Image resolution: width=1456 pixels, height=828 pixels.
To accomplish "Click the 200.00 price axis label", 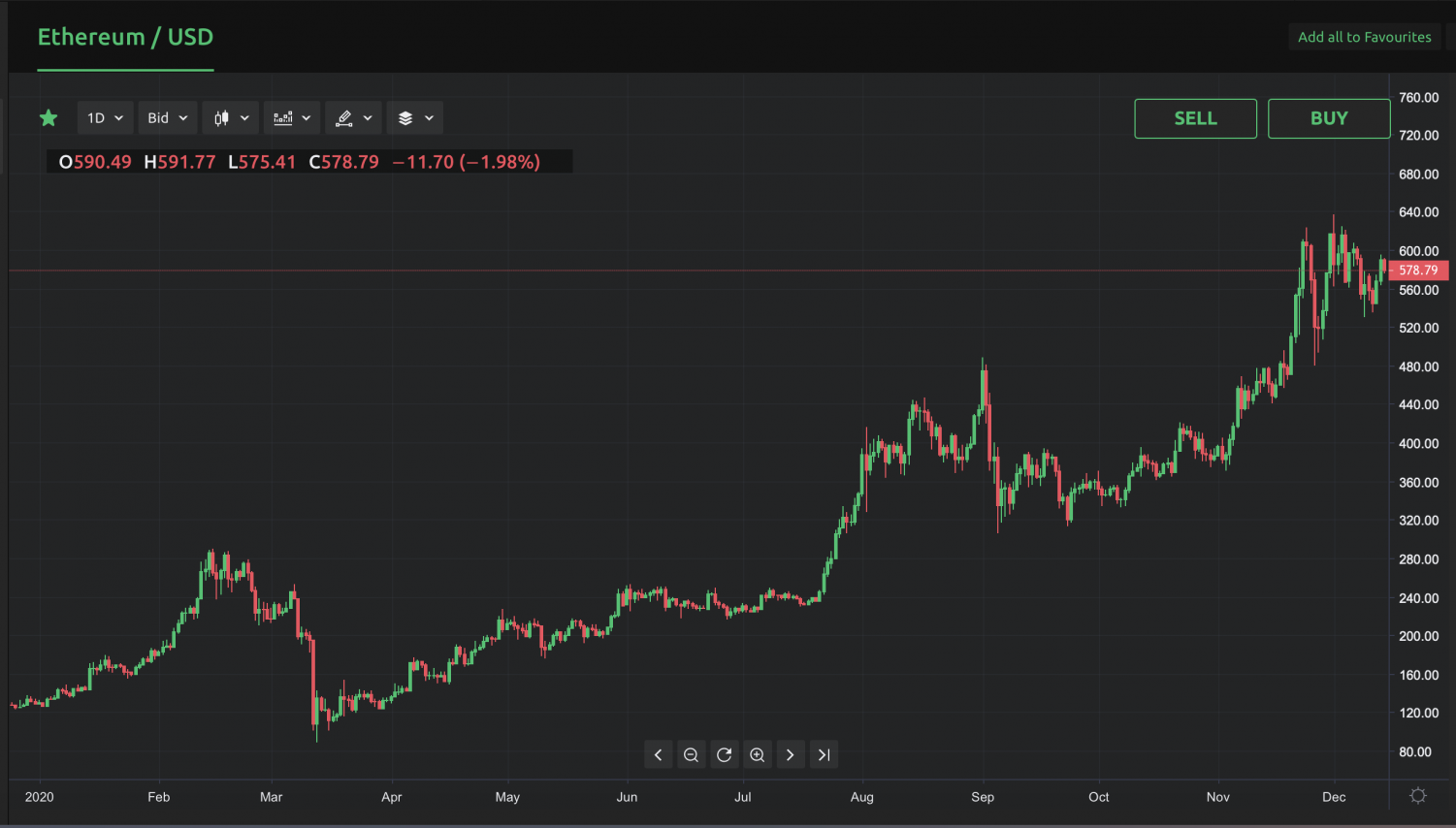I will [1418, 636].
